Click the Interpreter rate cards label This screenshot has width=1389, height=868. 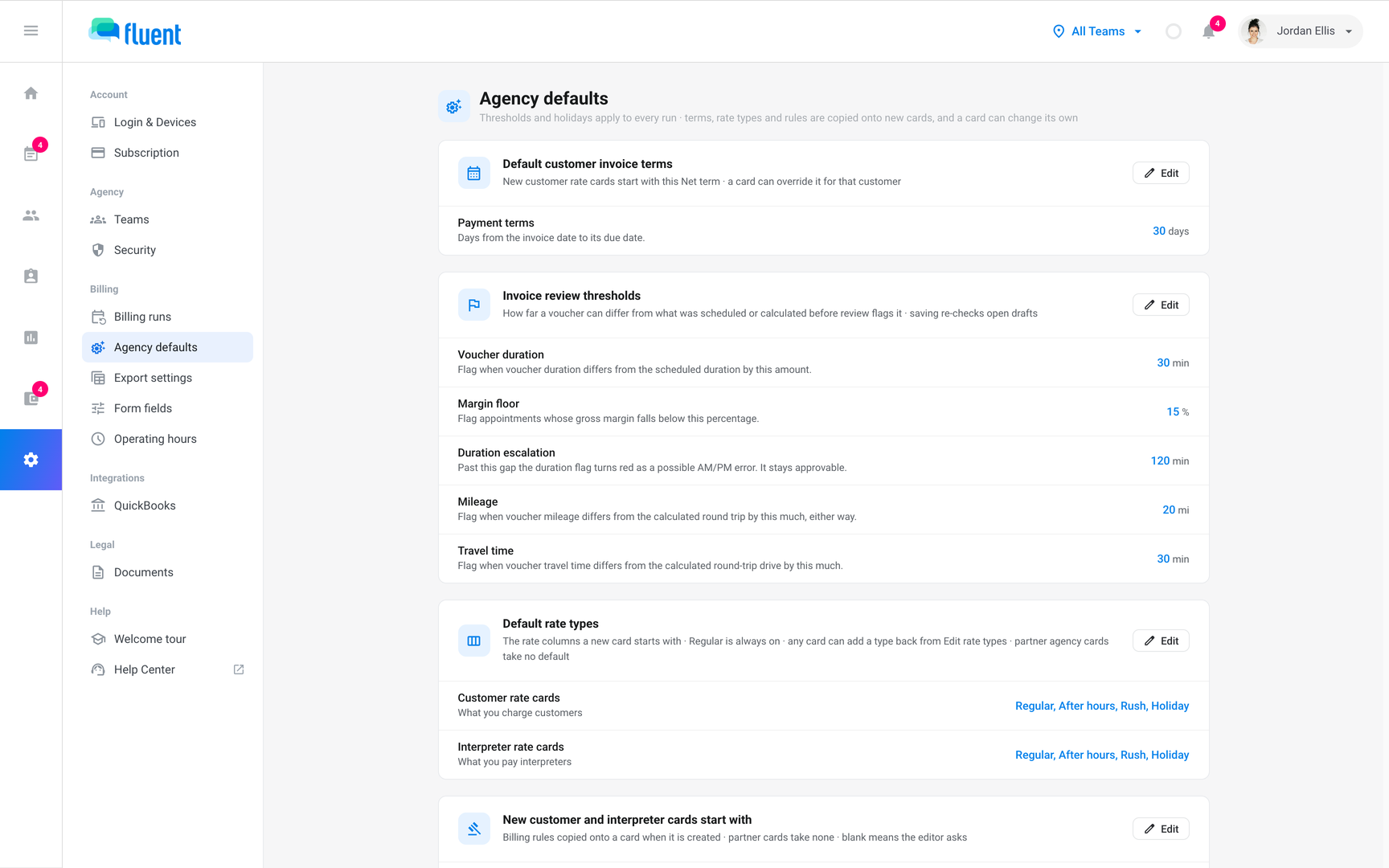point(510,747)
